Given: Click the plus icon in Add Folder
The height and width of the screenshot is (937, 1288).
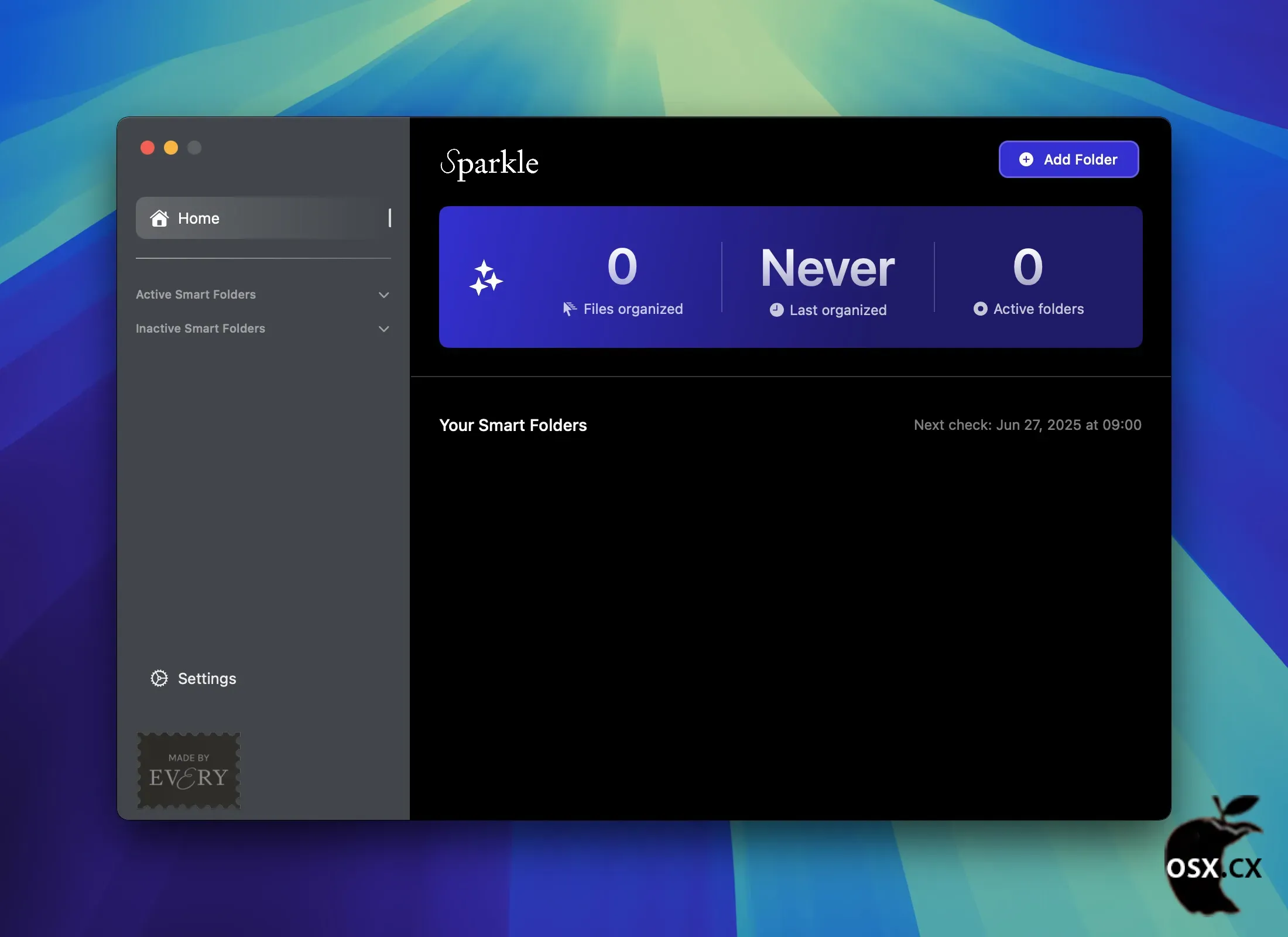Looking at the screenshot, I should click(x=1026, y=159).
